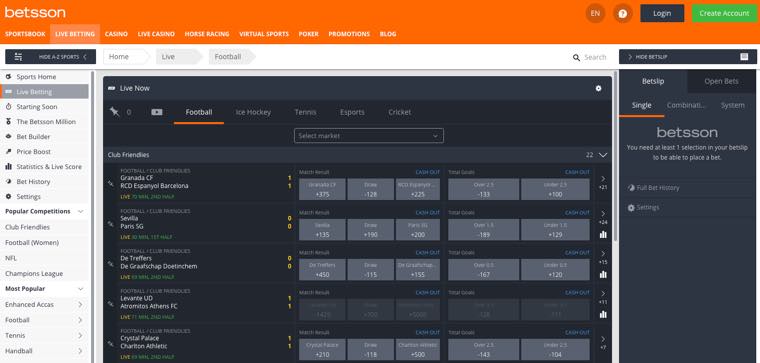Open the Casino menu item

(116, 34)
